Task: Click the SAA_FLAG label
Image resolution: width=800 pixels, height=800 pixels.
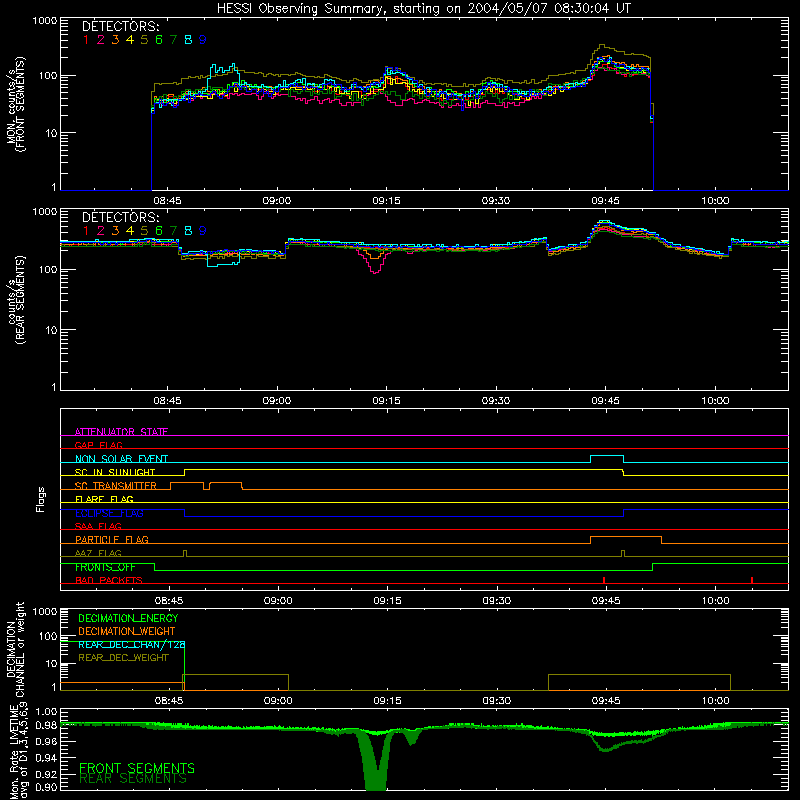Action: [98, 526]
